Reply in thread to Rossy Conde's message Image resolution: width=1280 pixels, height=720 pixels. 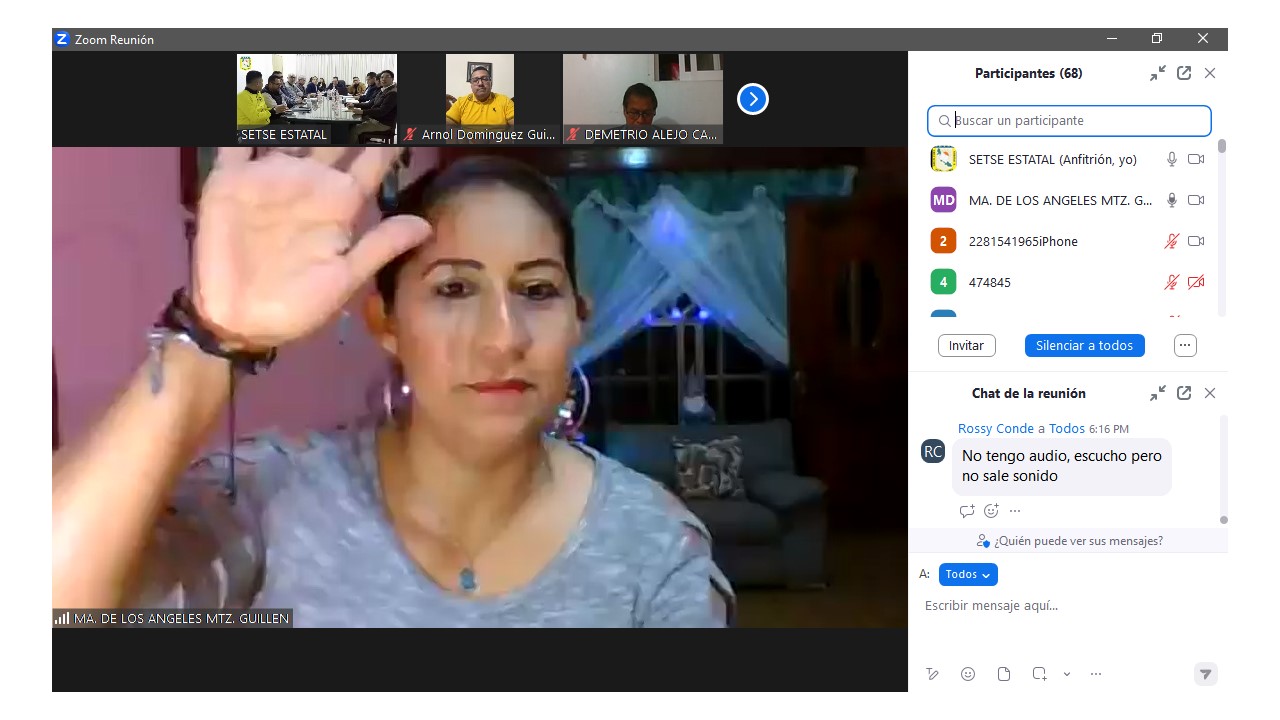pos(967,511)
